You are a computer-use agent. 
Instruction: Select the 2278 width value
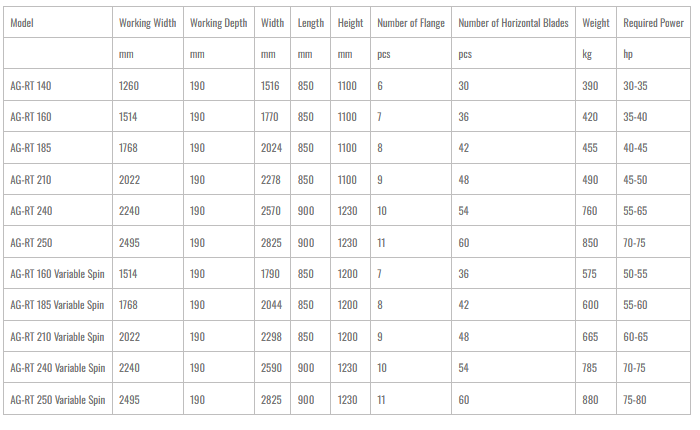click(271, 180)
